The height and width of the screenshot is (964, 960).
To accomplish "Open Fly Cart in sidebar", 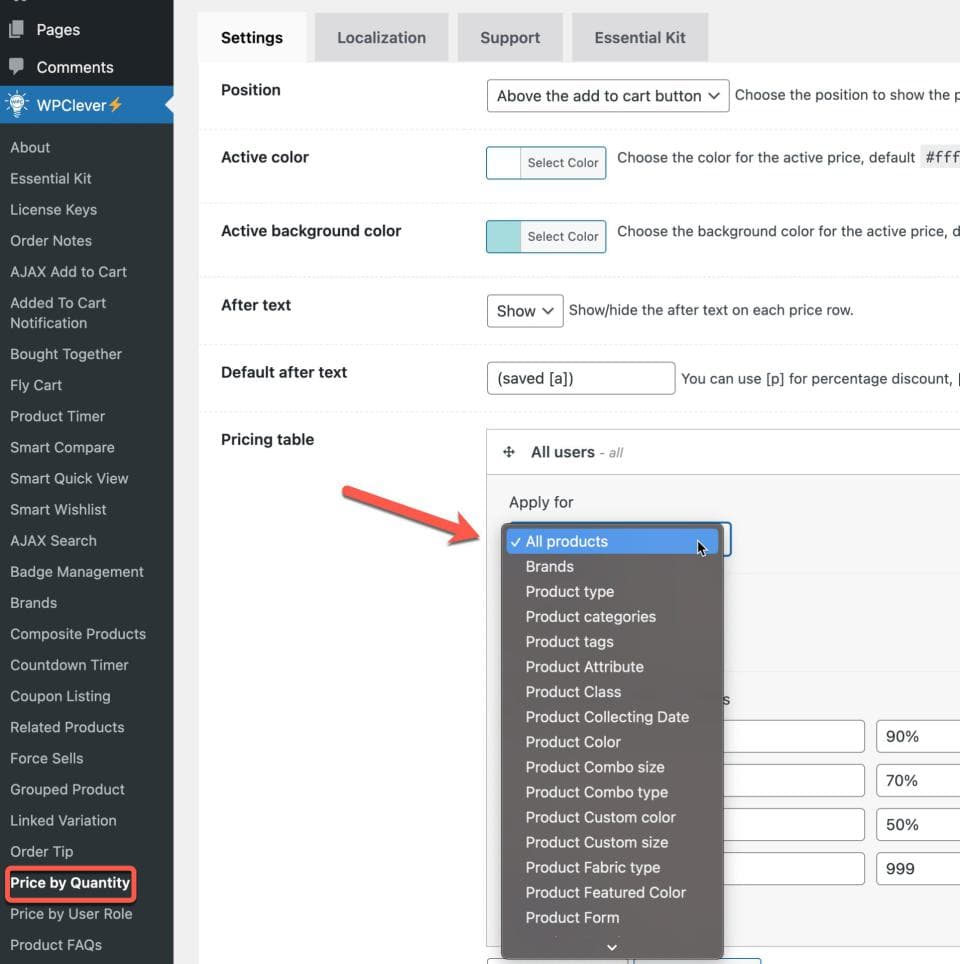I will click(x=36, y=385).
